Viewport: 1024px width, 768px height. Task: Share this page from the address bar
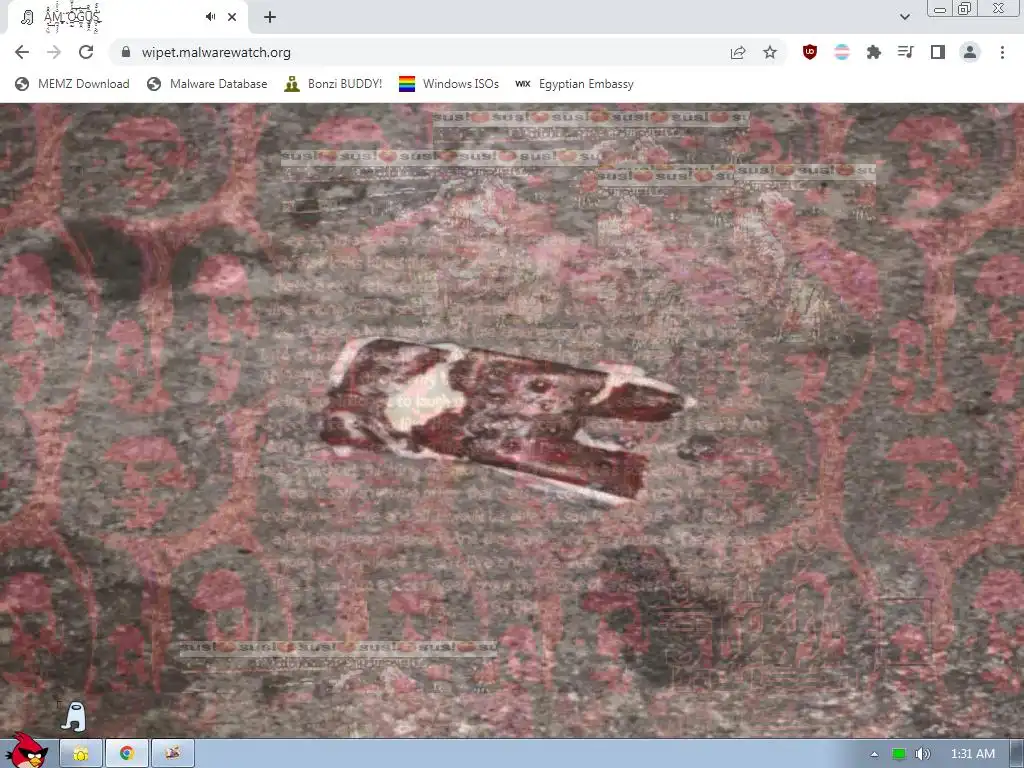[x=738, y=52]
